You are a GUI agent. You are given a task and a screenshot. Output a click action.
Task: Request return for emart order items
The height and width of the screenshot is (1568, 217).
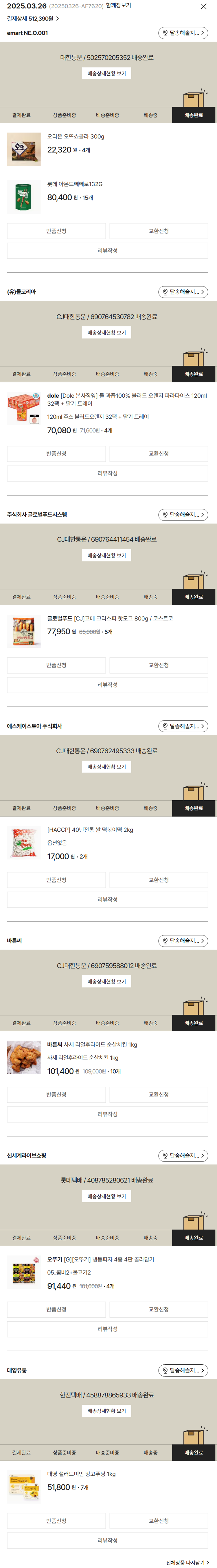click(x=57, y=231)
